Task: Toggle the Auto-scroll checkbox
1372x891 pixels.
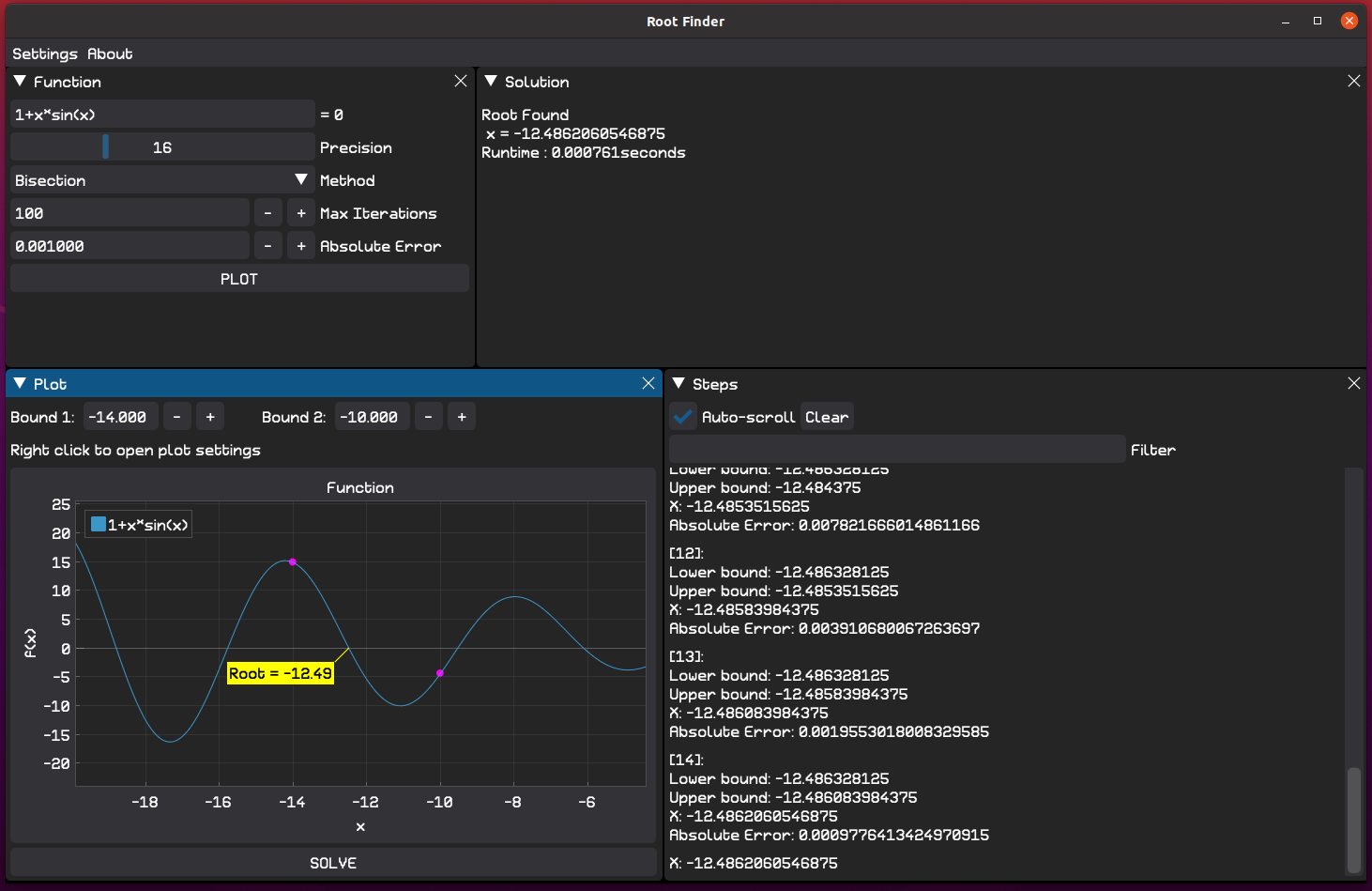Action: [x=683, y=417]
